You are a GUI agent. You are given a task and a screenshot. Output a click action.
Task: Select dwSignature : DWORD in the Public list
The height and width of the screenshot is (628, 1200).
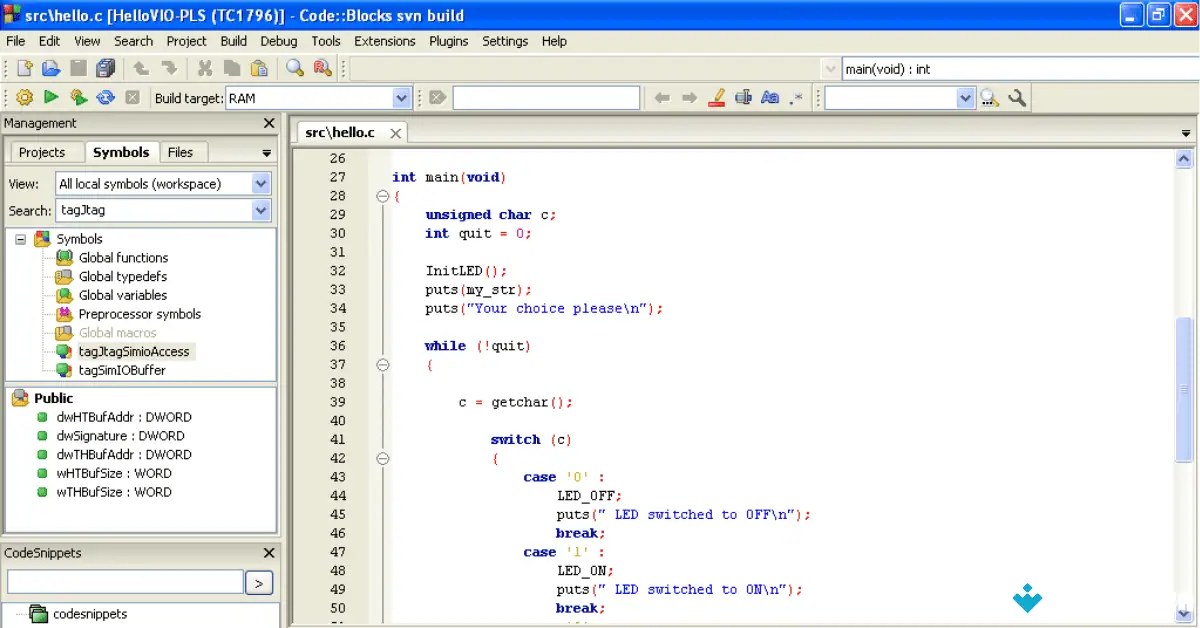tap(122, 435)
